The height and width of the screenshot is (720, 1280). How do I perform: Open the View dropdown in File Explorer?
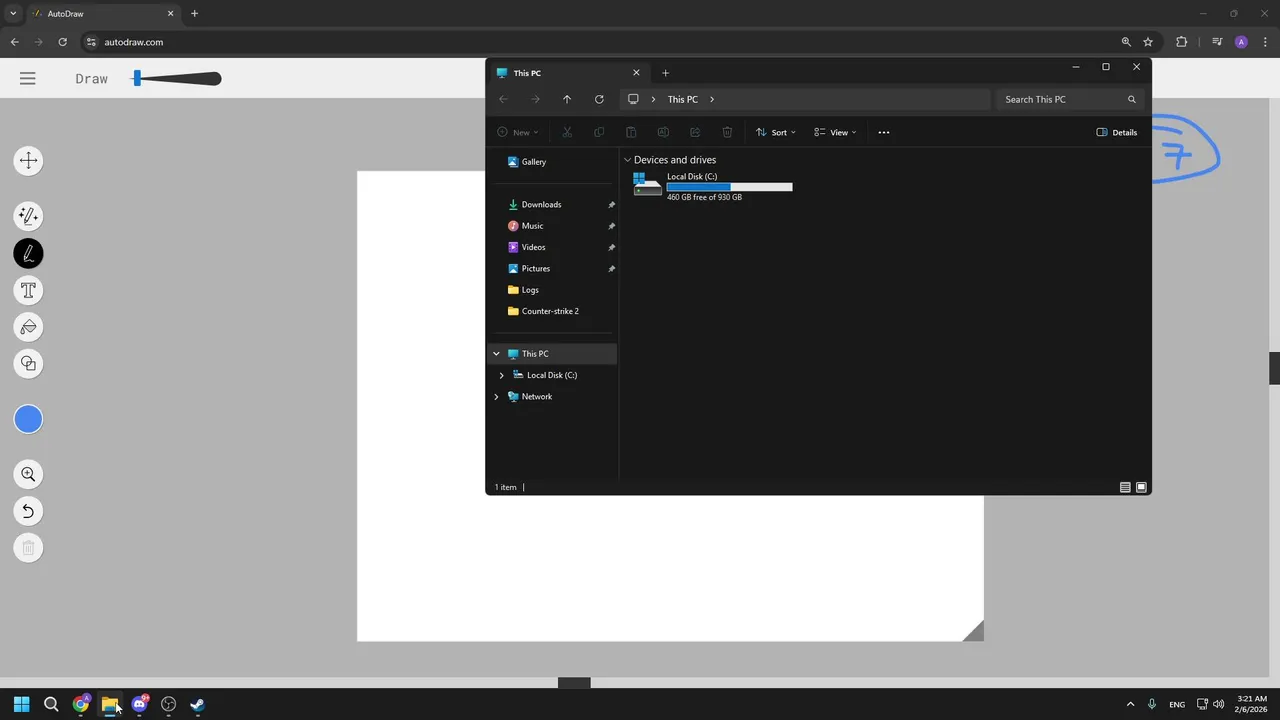(x=835, y=132)
